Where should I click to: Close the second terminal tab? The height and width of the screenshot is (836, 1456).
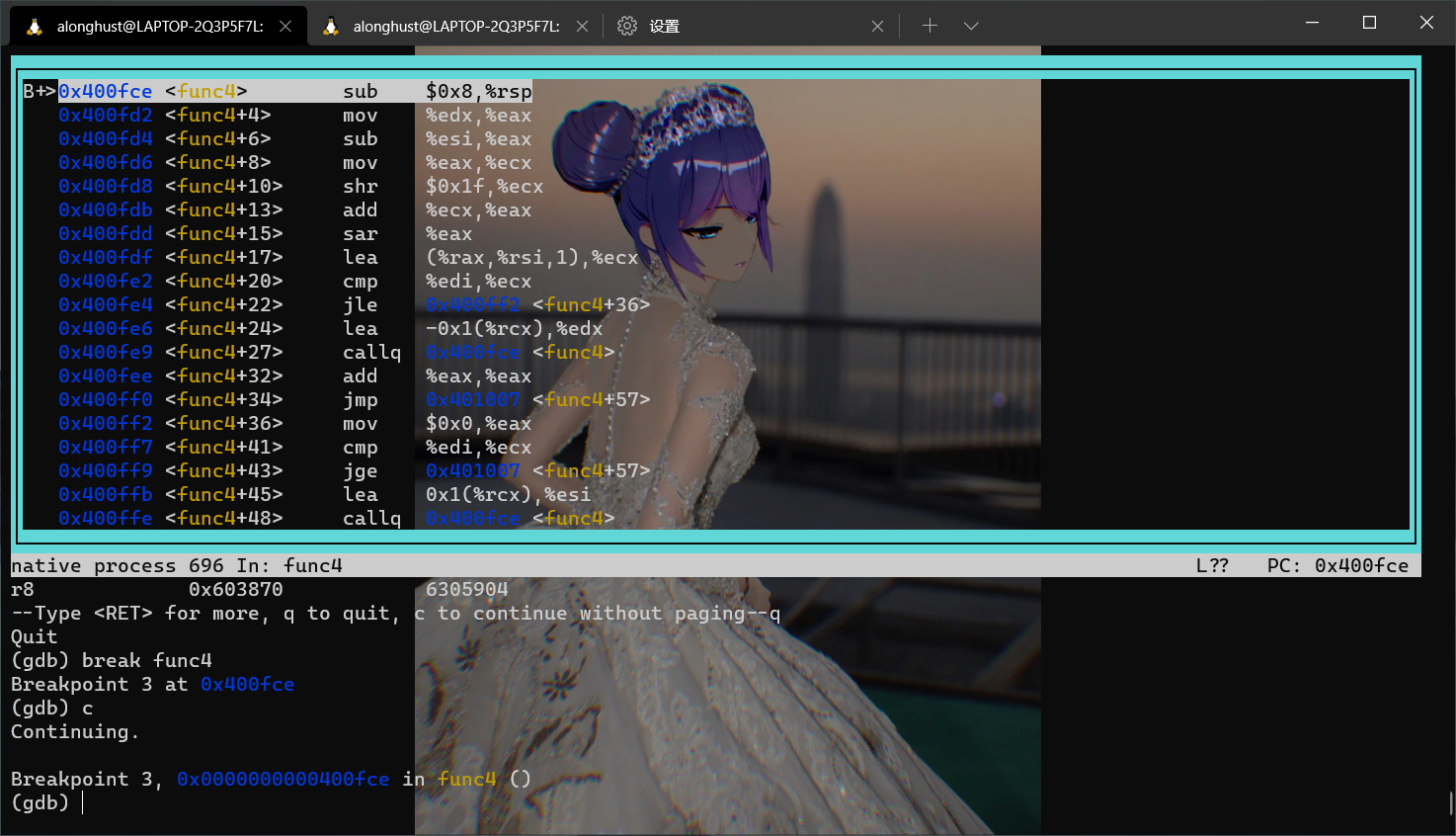point(582,27)
